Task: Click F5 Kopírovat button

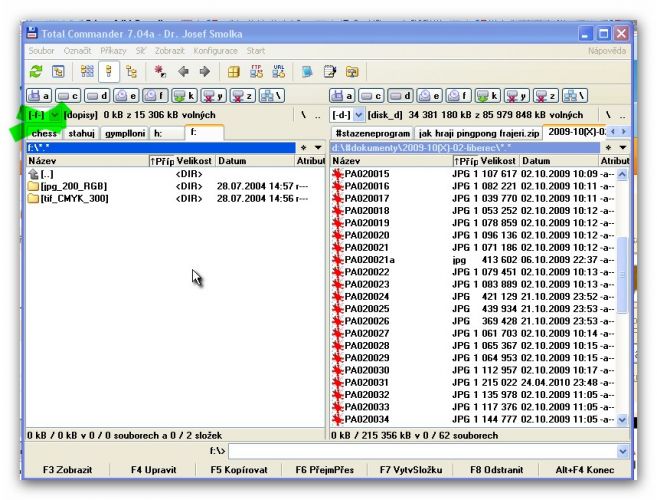Action: (x=239, y=470)
